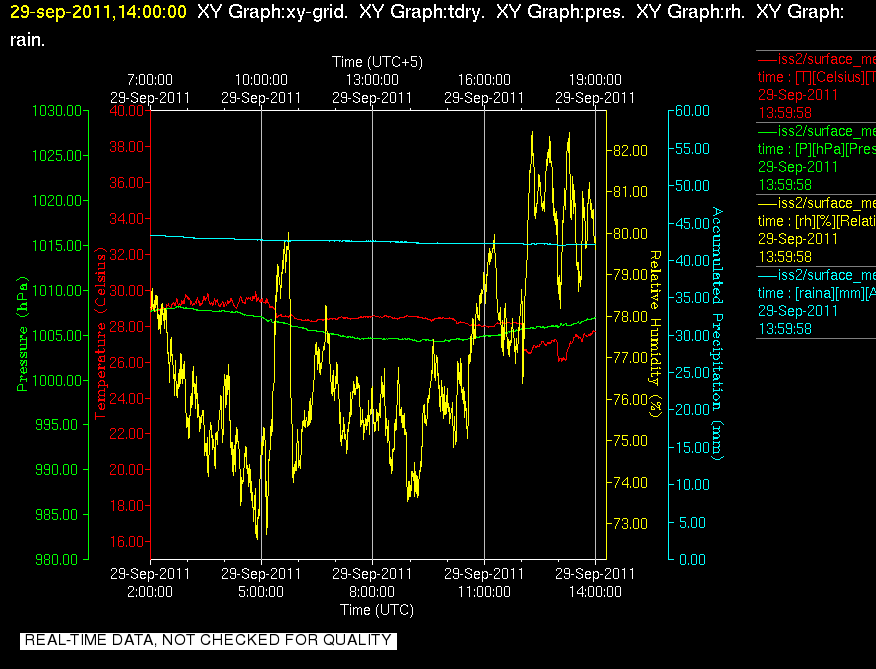Click the 40.00 temperature scale value
The width and height of the screenshot is (876, 669).
(127, 111)
